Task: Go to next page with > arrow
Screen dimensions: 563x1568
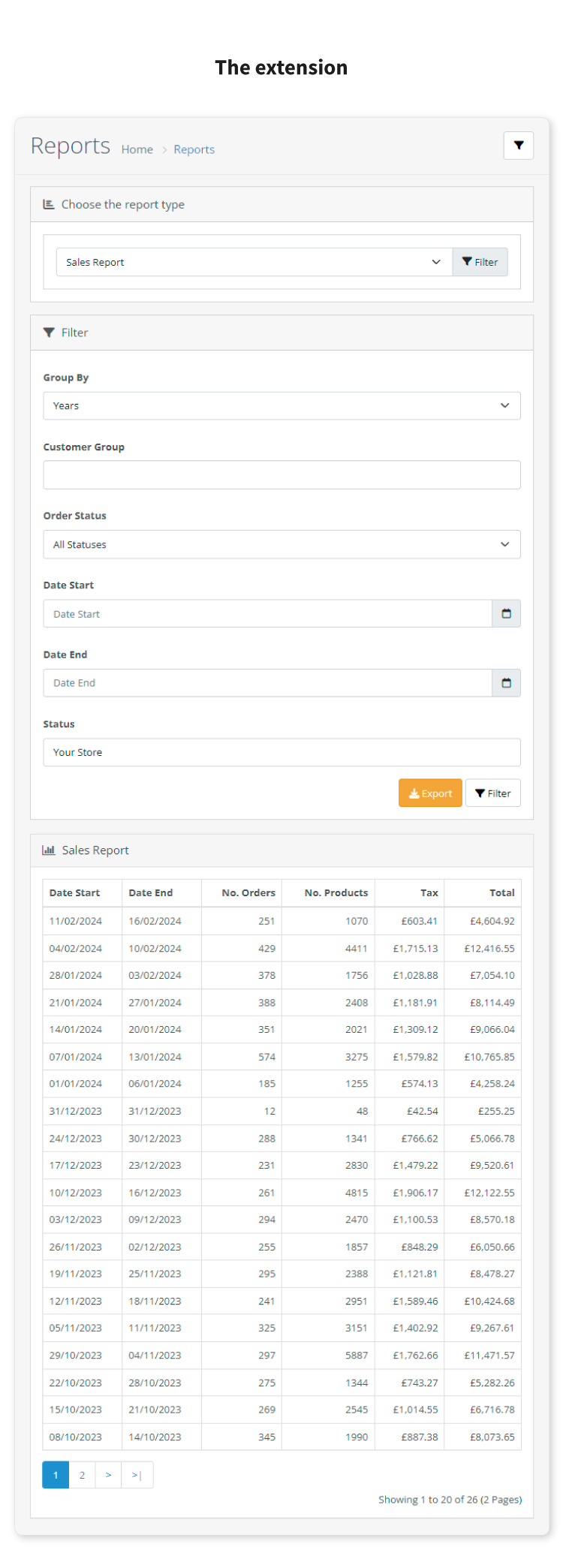Action: (x=108, y=1475)
